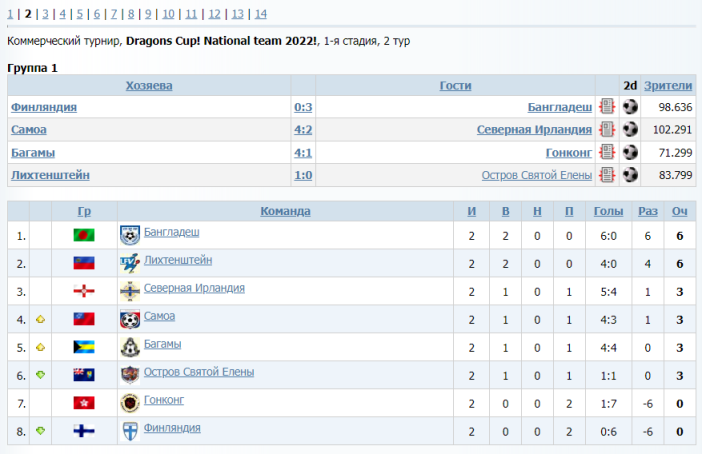The width and height of the screenshot is (702, 454).
Task: Click soccer ball icon in Samoa match row
Action: click(x=630, y=130)
